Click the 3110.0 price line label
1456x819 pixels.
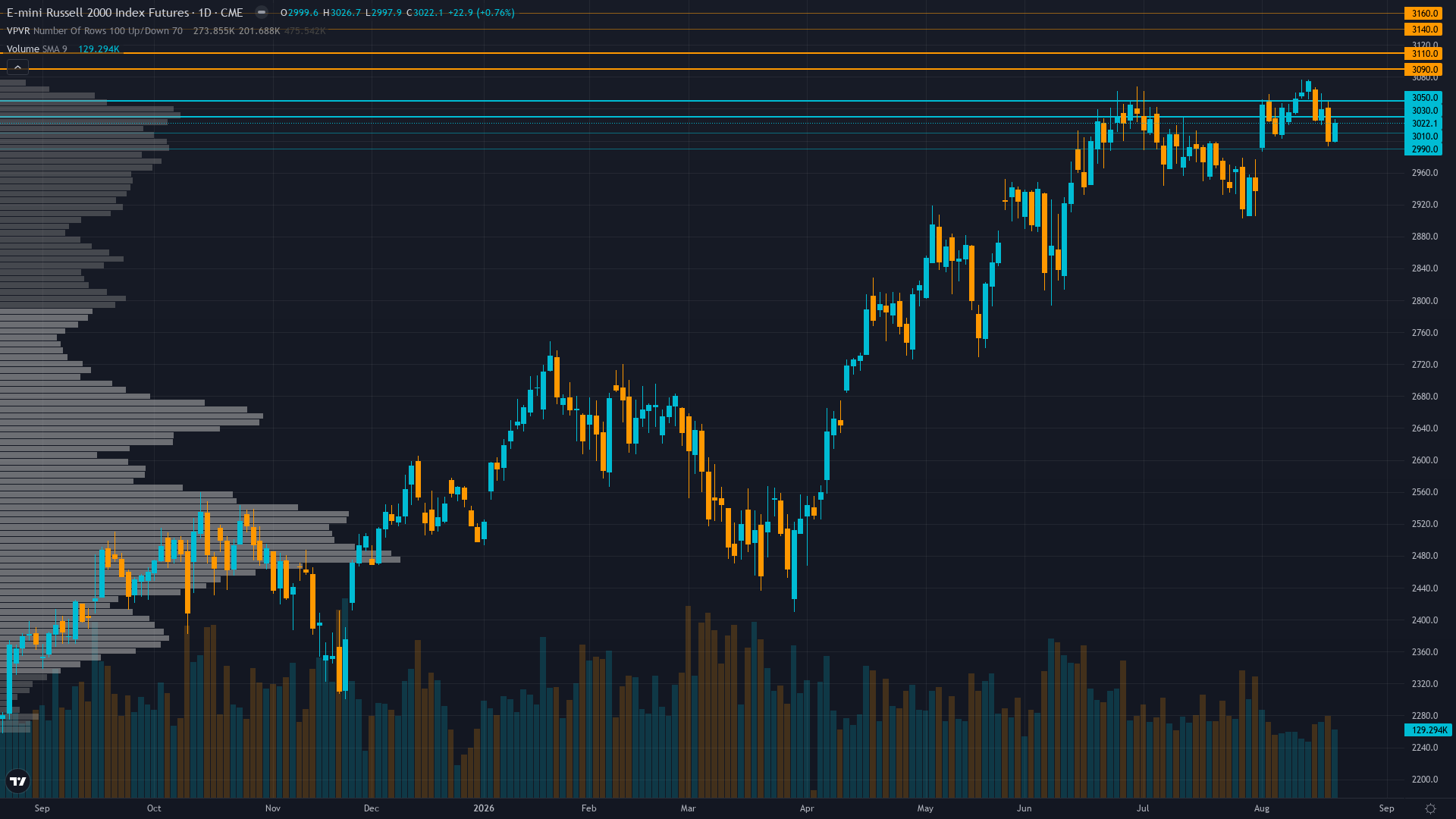point(1423,54)
